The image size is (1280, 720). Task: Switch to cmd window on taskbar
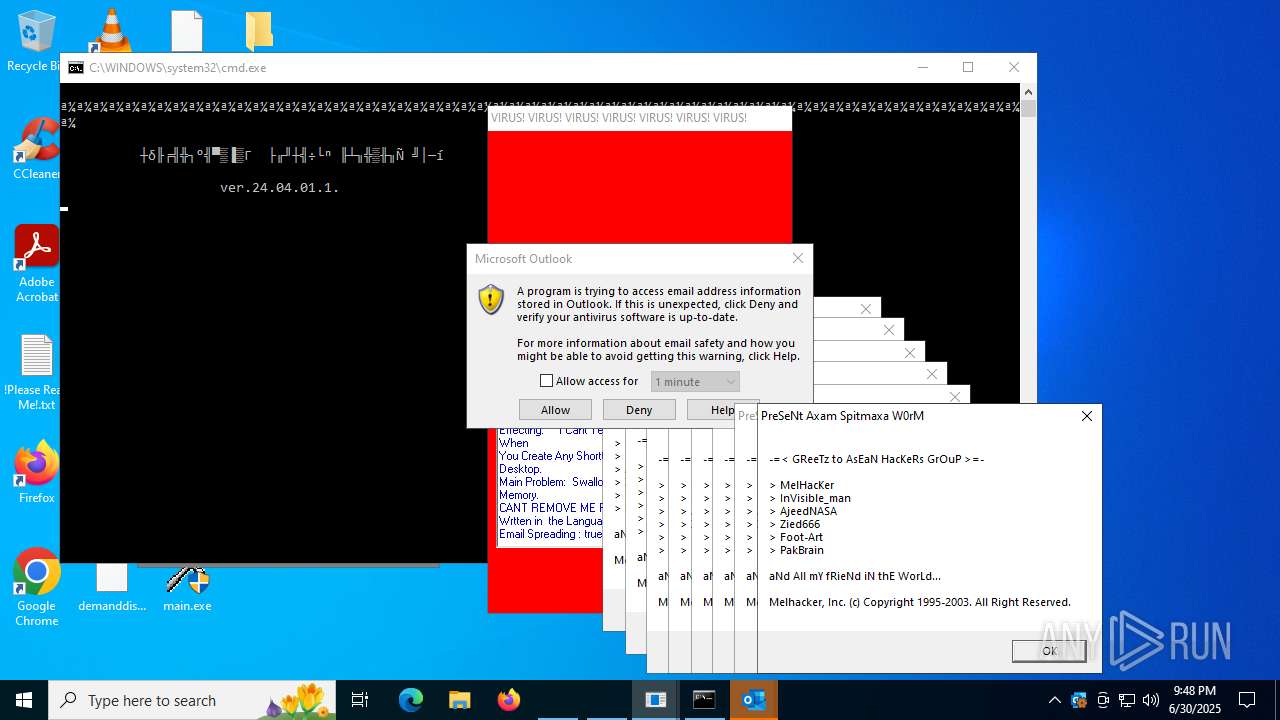pos(705,700)
